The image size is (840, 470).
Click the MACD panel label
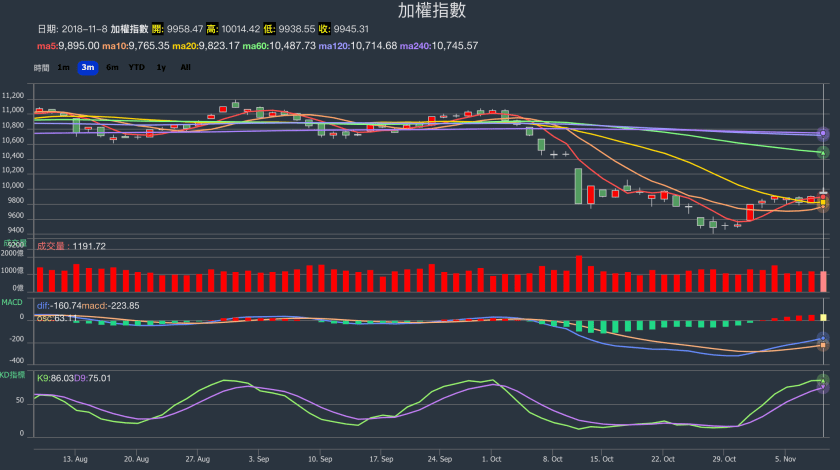point(12,302)
